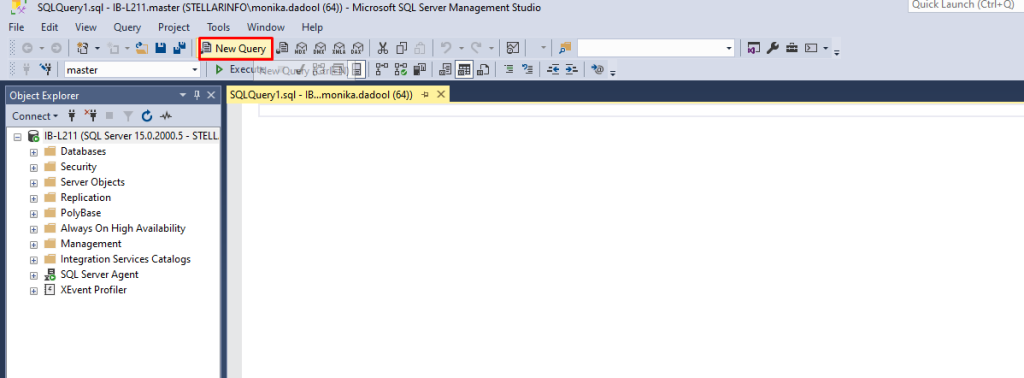
Task: Click the Quick Launch search box
Action: [966, 5]
